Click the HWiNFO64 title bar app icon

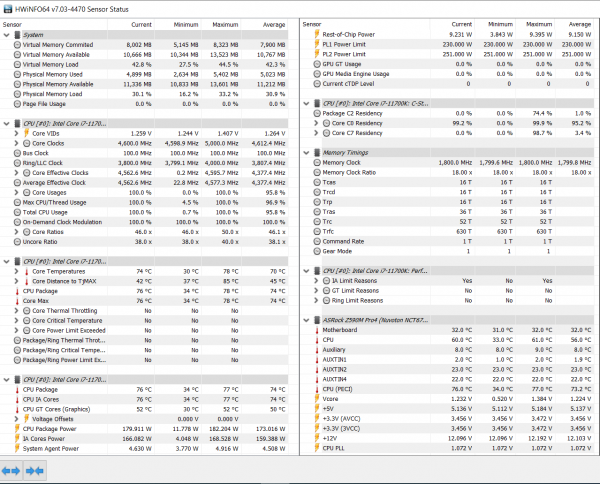7,9
